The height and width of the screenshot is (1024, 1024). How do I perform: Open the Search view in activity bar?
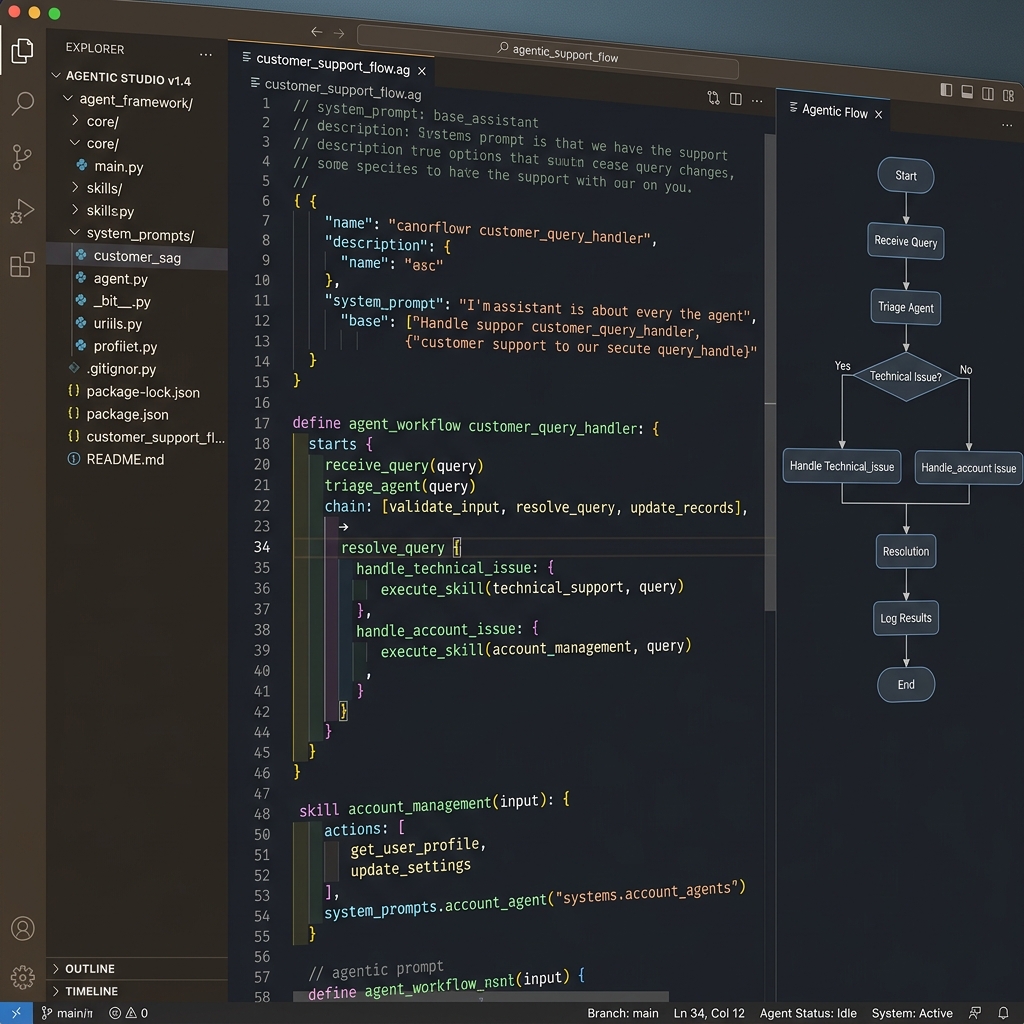click(22, 103)
